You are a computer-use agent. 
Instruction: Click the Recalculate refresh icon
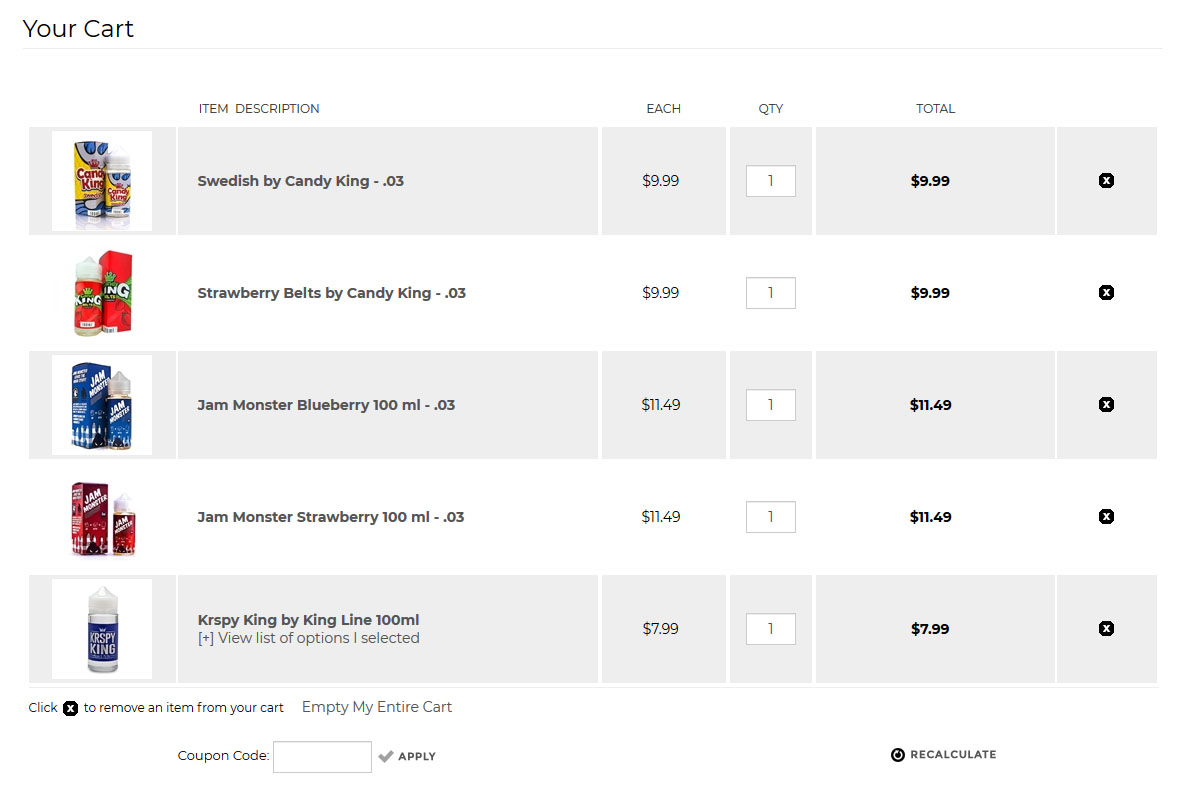(x=898, y=755)
